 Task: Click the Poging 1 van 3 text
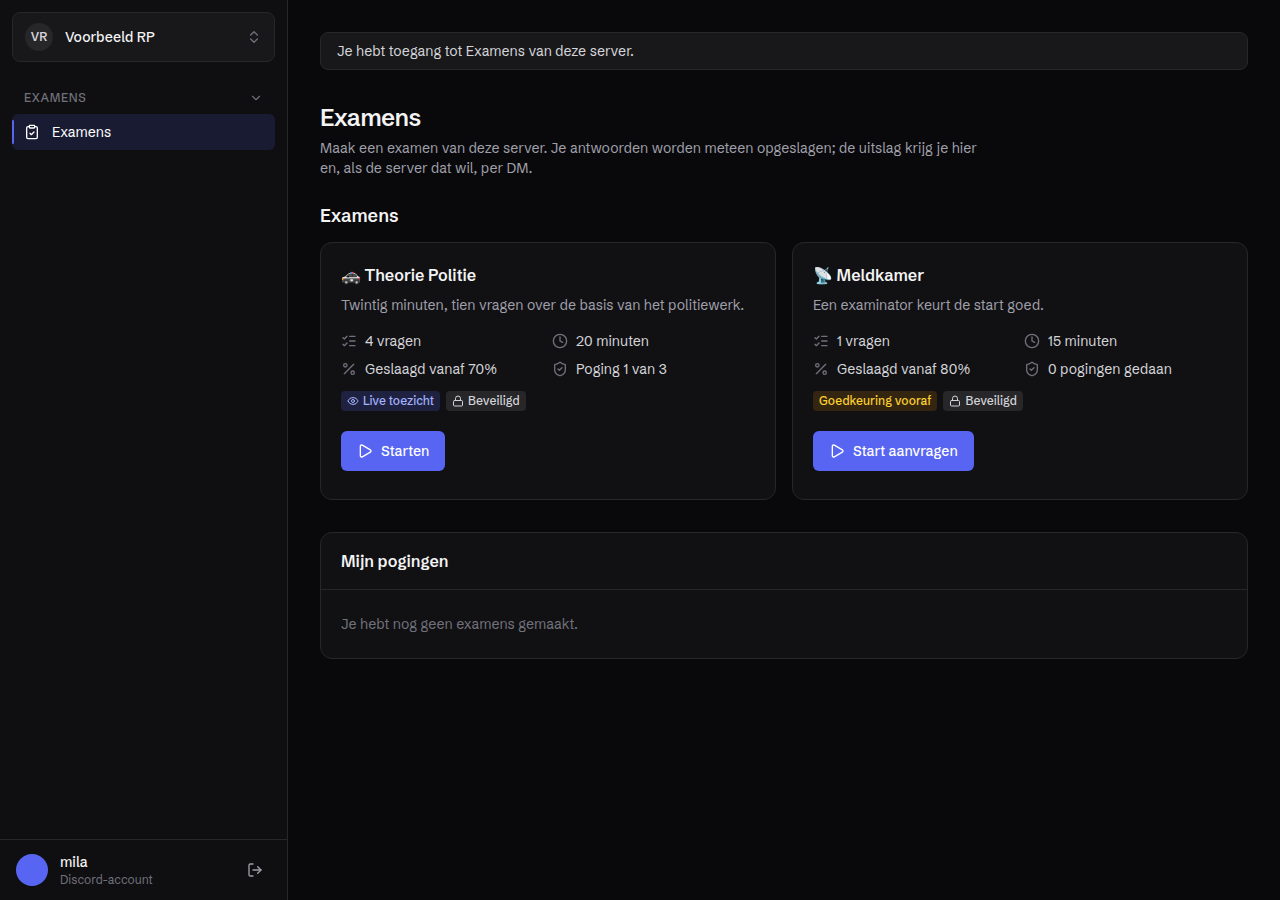pyautogui.click(x=621, y=369)
